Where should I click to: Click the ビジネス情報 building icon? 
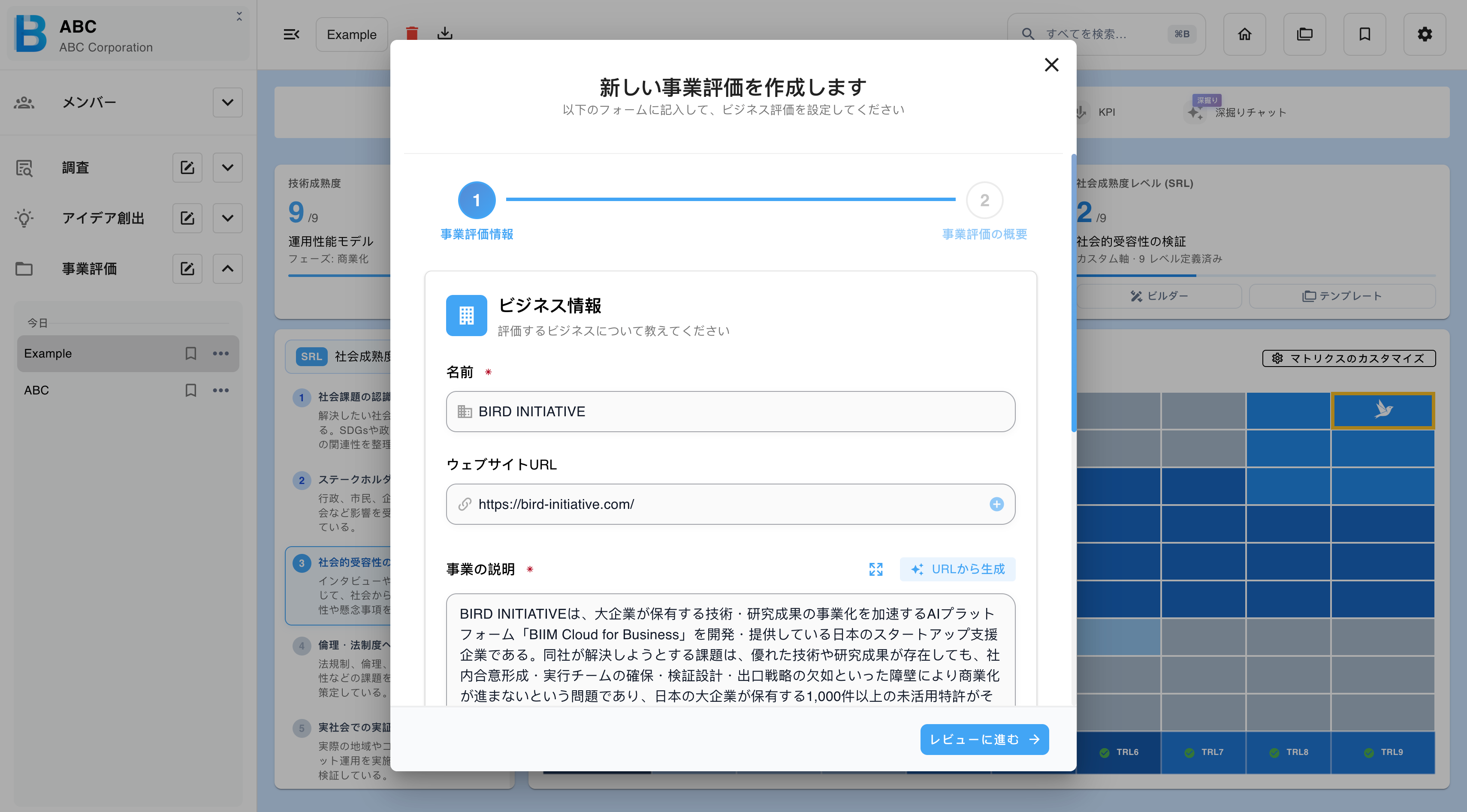pyautogui.click(x=466, y=315)
